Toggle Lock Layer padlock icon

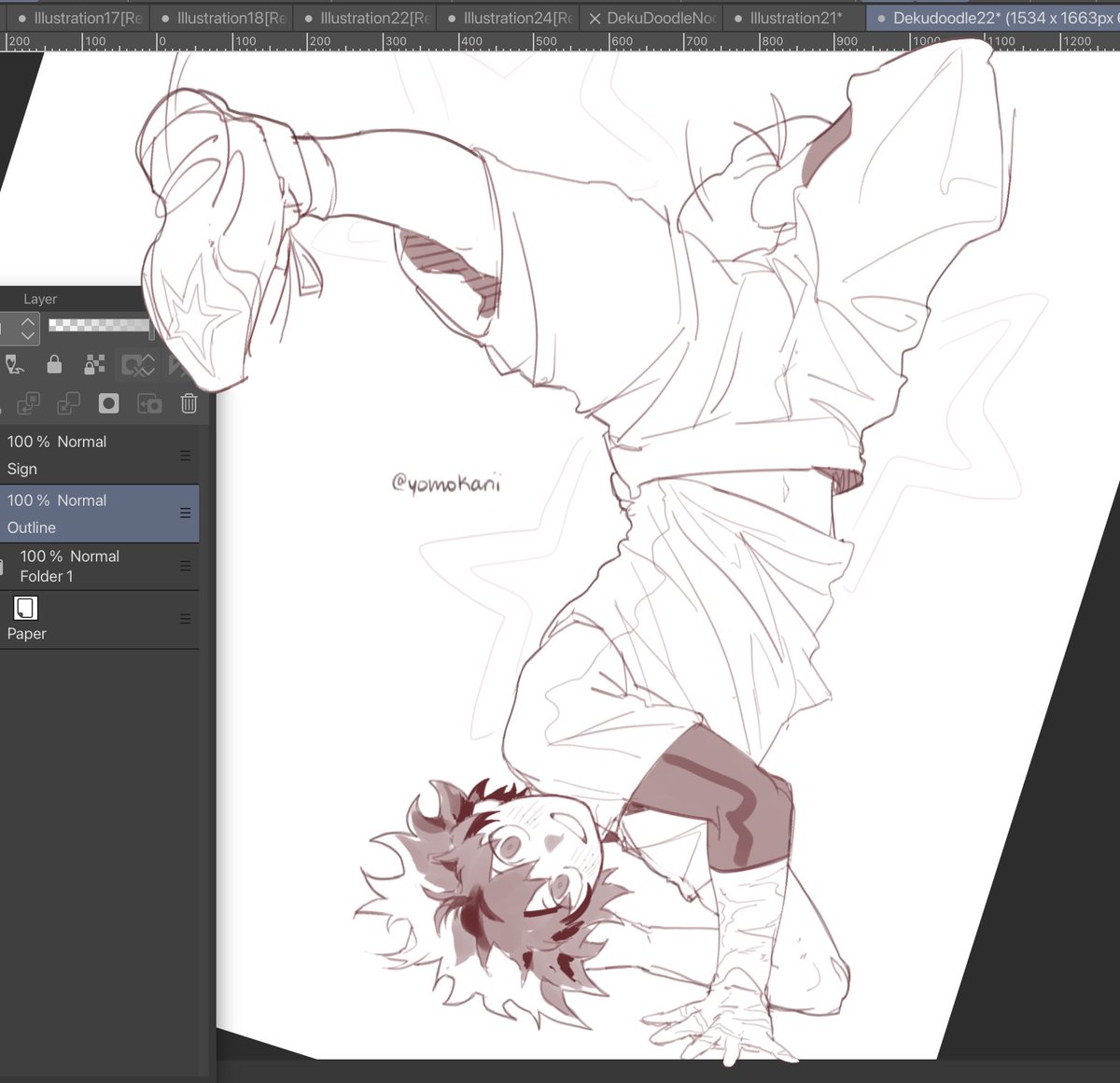coord(54,364)
